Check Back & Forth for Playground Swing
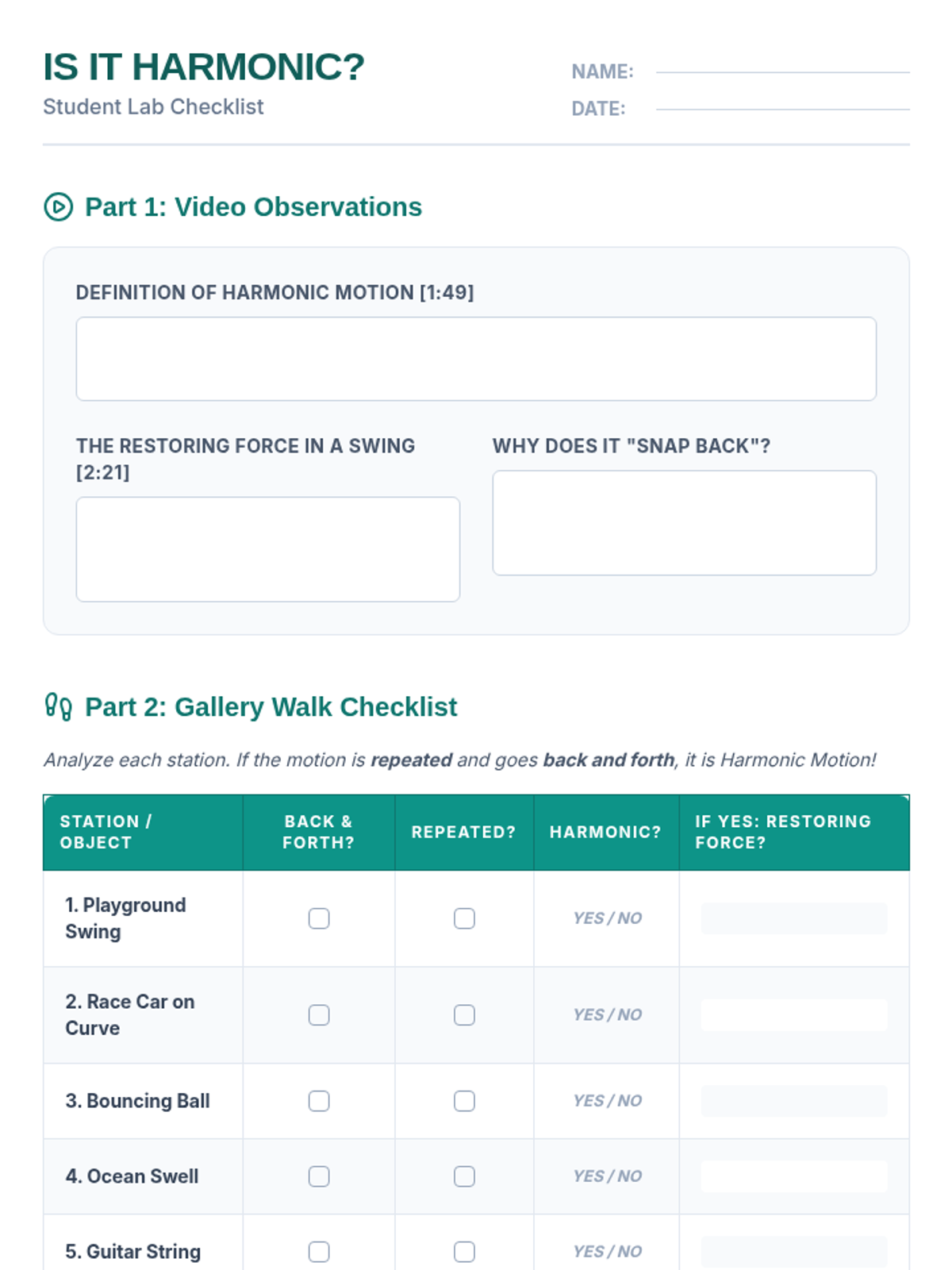Image resolution: width=952 pixels, height=1270 pixels. coord(319,918)
